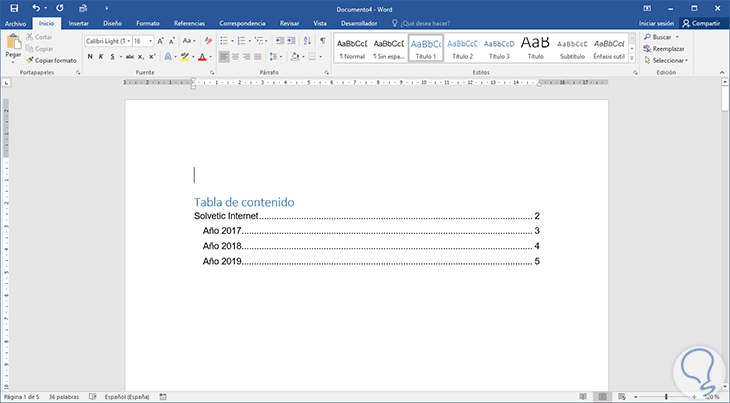Apply the Normal style
This screenshot has width=730, height=403.
click(x=352, y=47)
